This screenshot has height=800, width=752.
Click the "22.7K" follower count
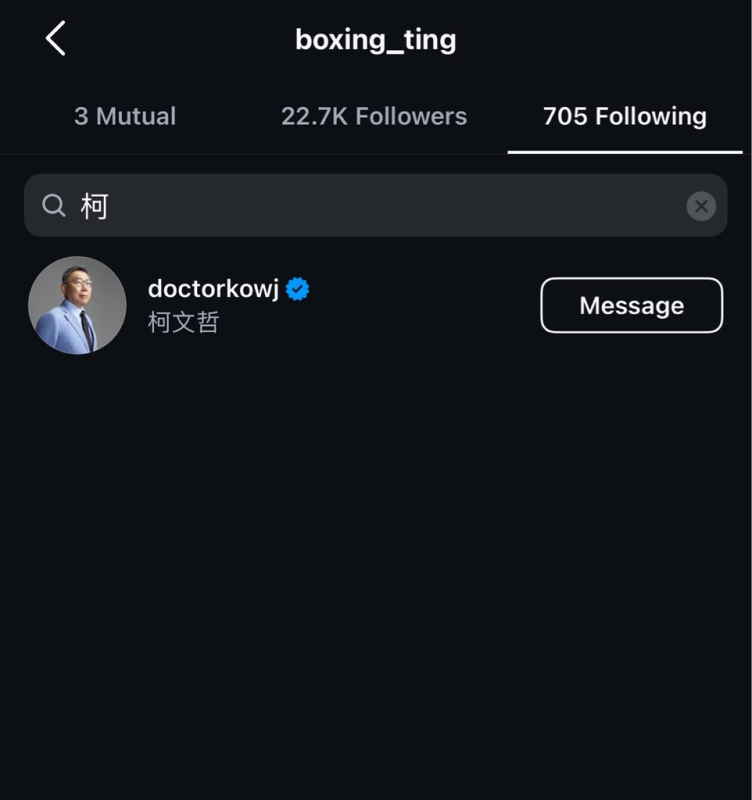(x=314, y=116)
